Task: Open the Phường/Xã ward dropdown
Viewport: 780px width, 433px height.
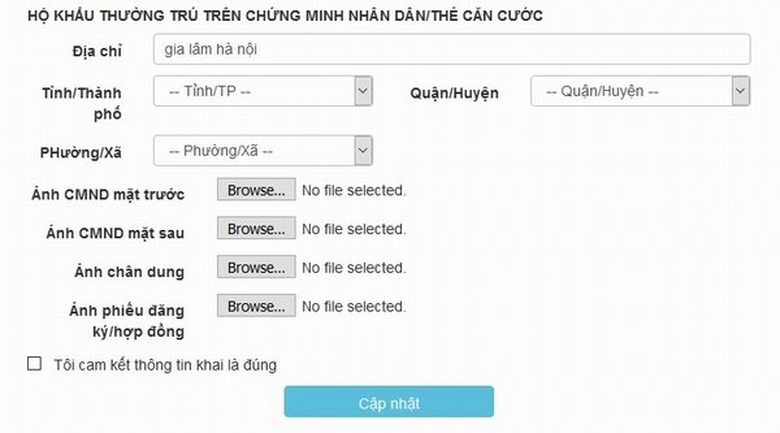Action: tap(263, 151)
